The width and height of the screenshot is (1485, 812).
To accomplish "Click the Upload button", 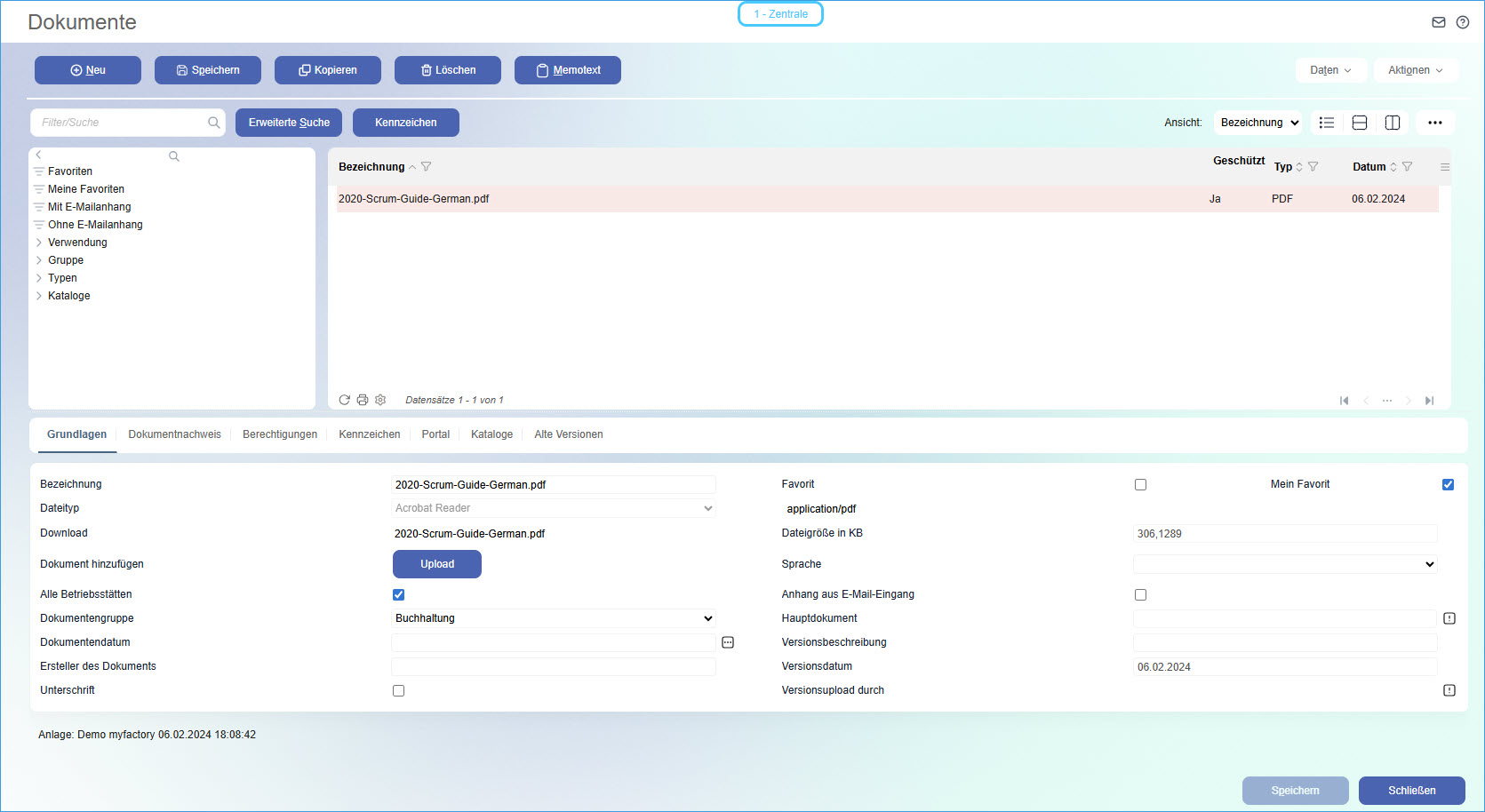I will 436,564.
